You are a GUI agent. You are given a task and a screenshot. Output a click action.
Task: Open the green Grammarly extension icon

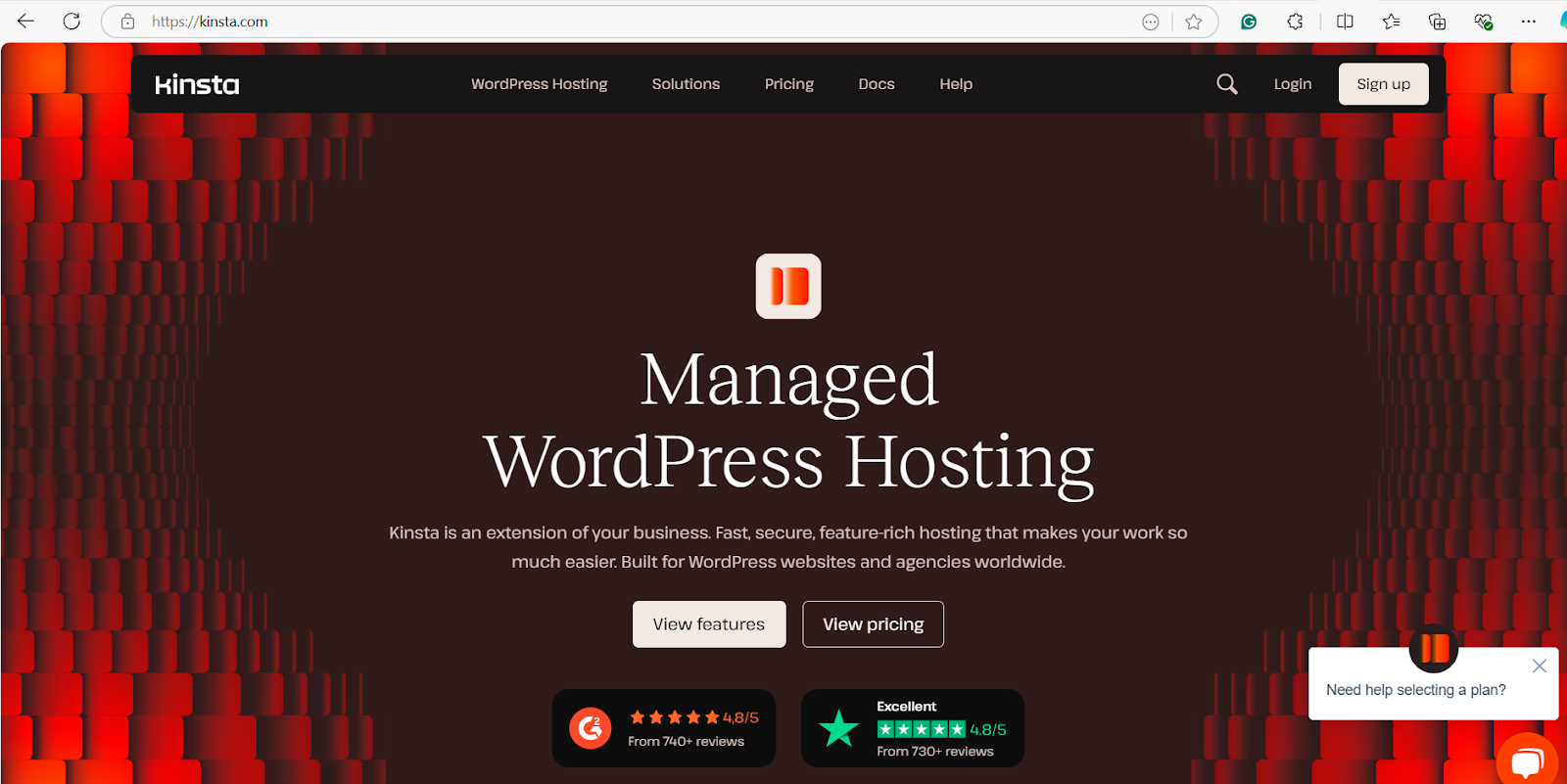pyautogui.click(x=1249, y=22)
